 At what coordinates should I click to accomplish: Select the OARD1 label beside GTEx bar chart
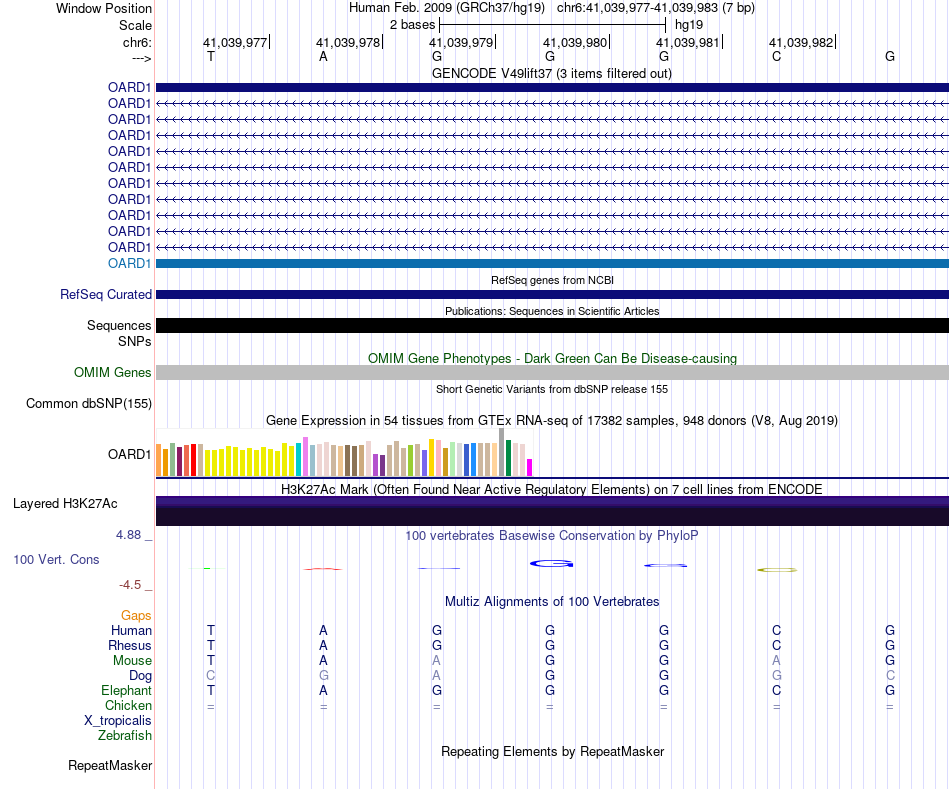coord(129,454)
